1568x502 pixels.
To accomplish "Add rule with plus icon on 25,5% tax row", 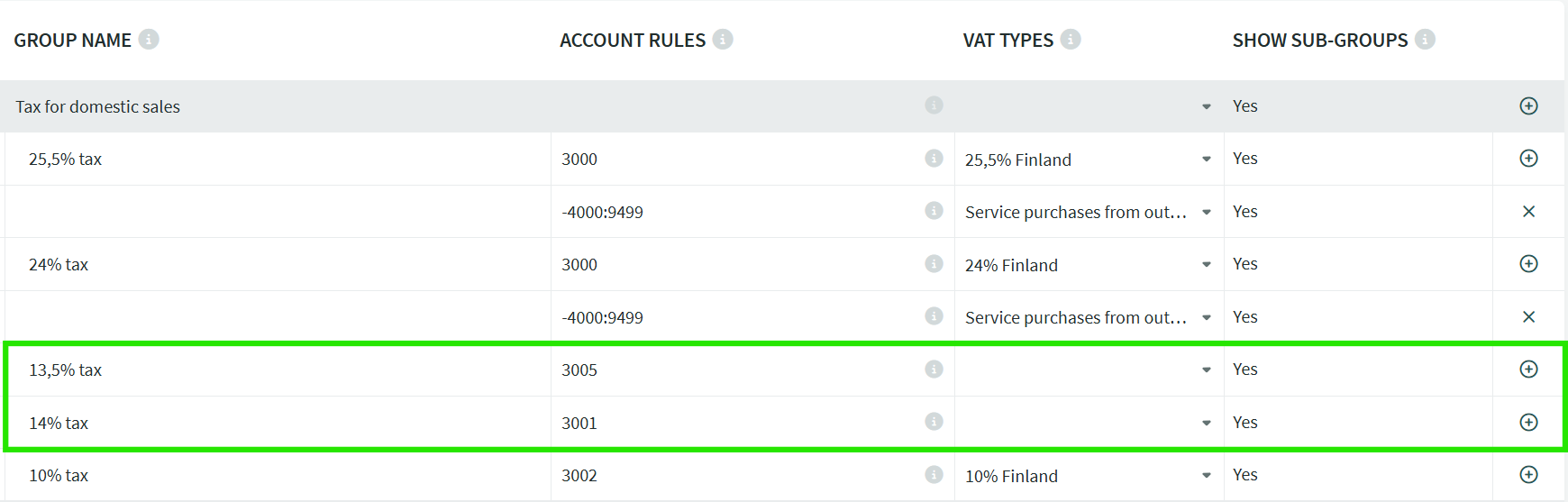I will click(1528, 159).
